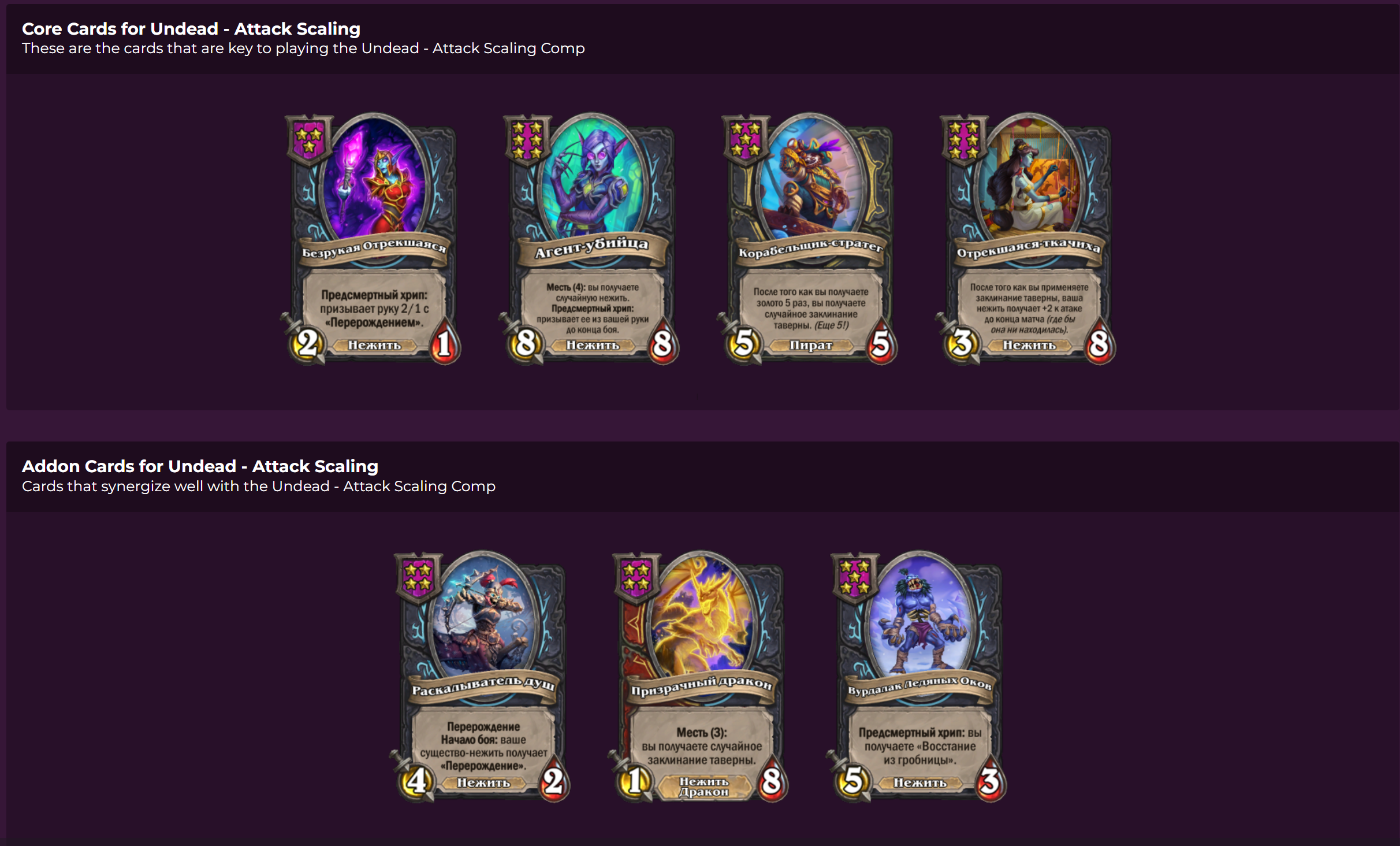Image resolution: width=1400 pixels, height=846 pixels.
Task: Click tier star badge on Призрачный дракон
Action: pos(636,578)
